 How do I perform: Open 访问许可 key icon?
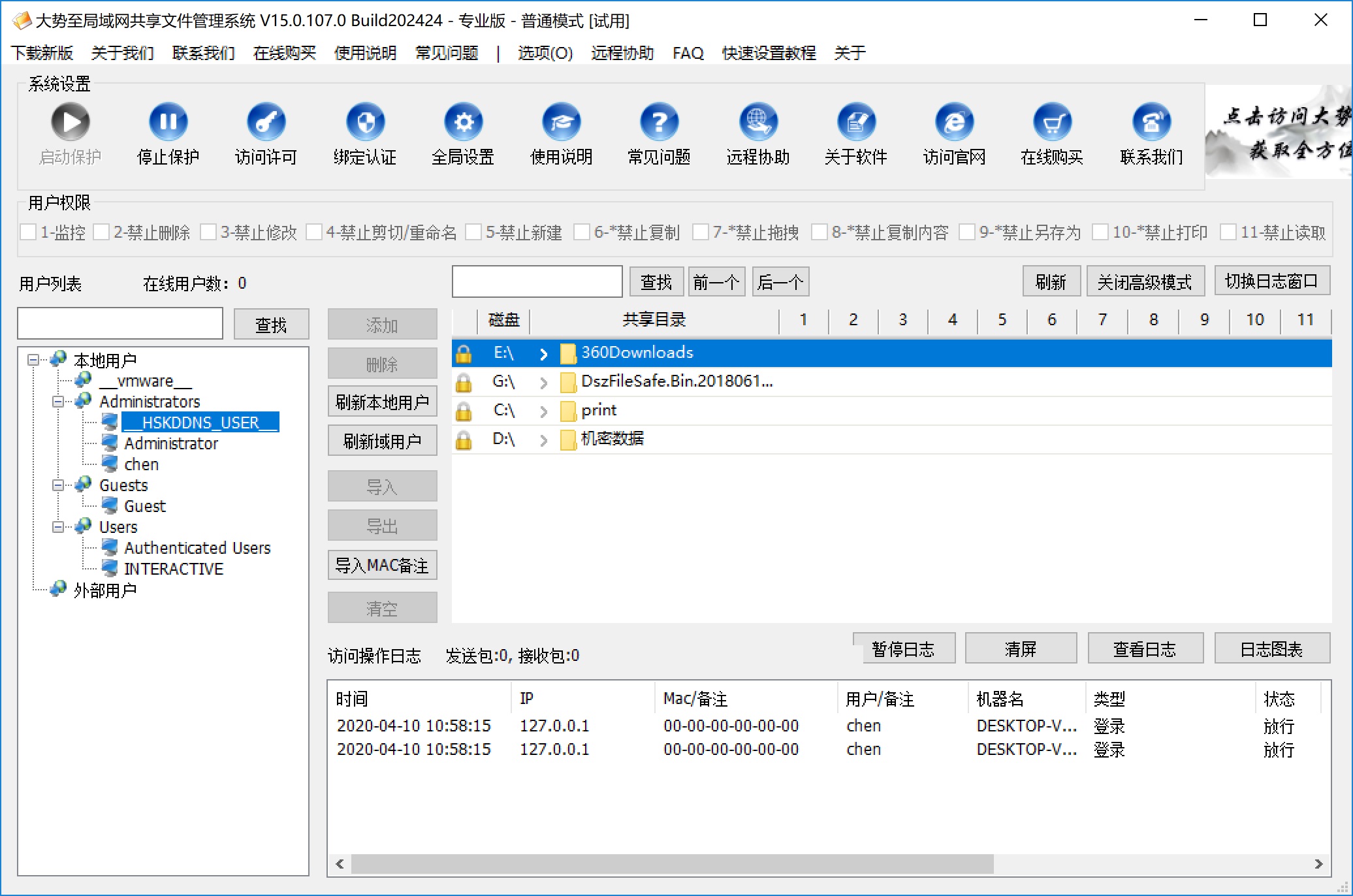click(x=266, y=122)
